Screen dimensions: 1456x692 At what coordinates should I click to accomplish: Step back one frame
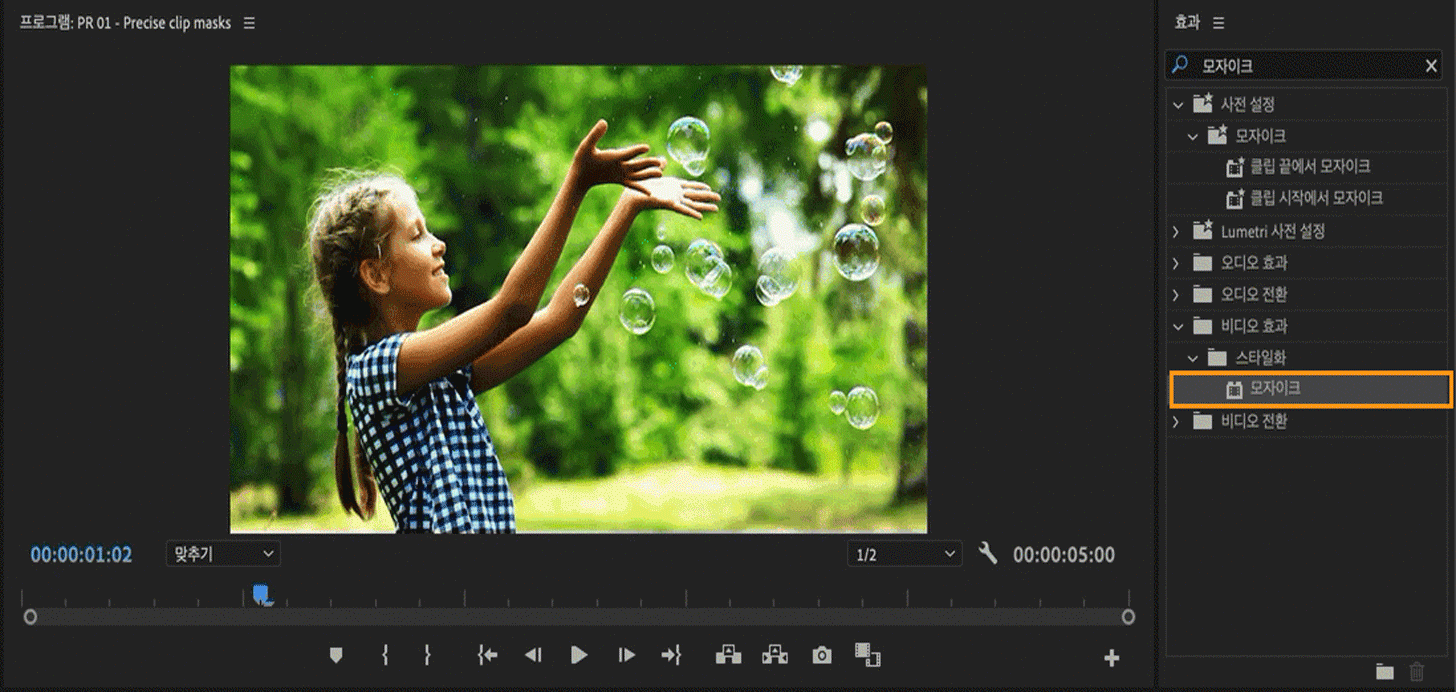tap(533, 655)
